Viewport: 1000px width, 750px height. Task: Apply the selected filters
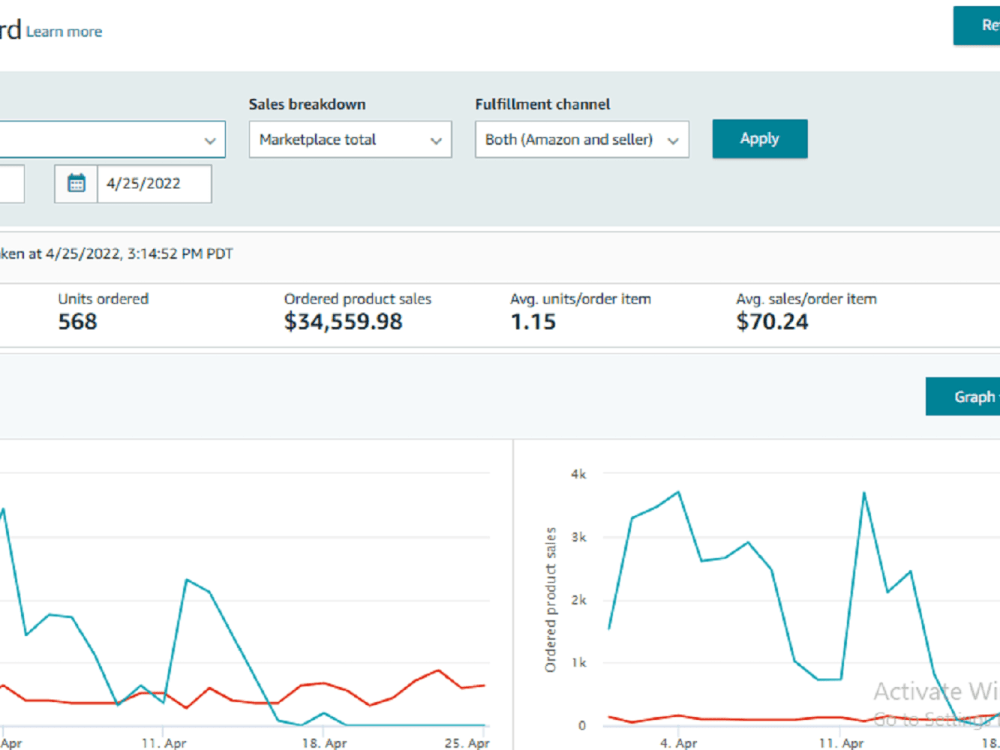pyautogui.click(x=760, y=139)
